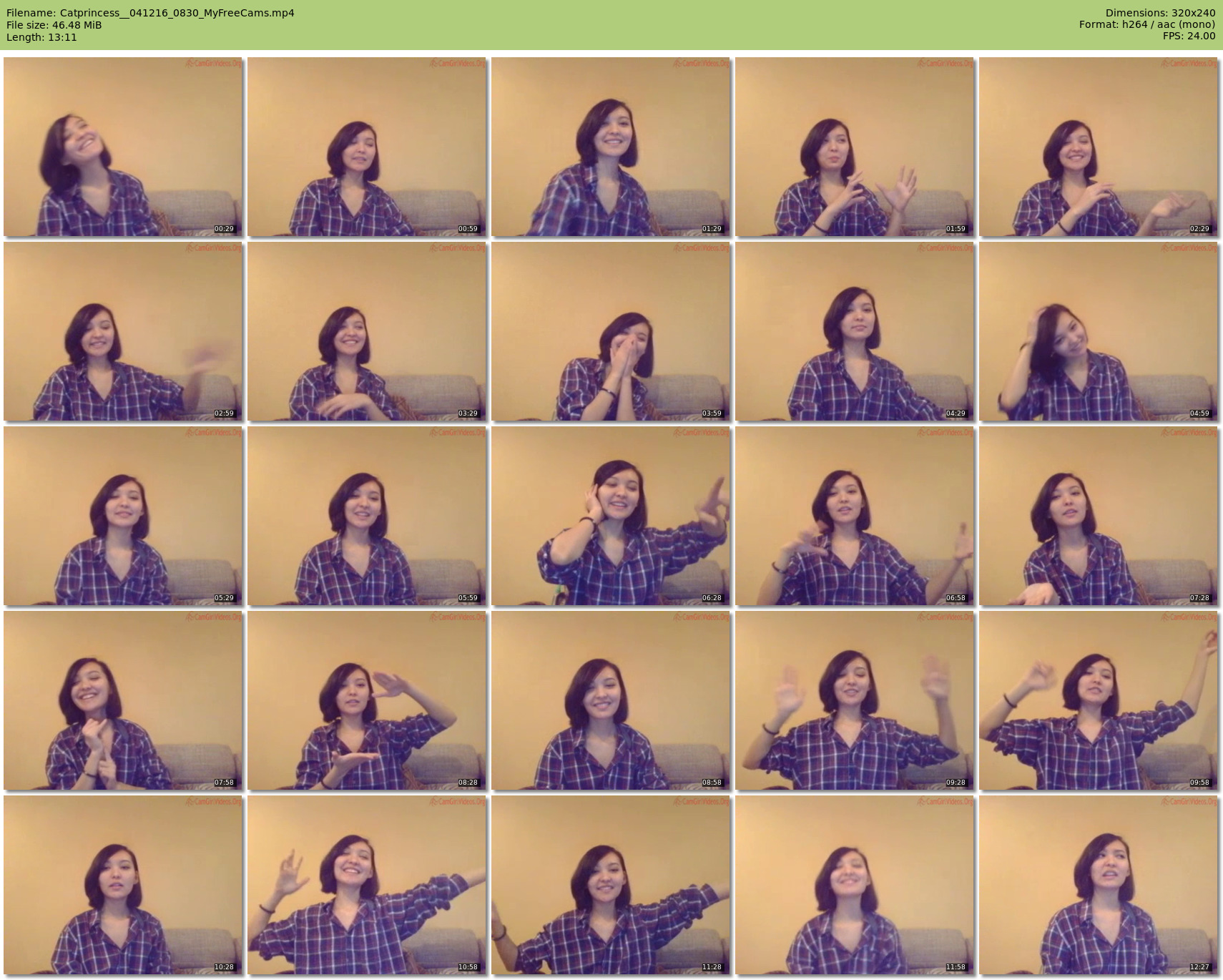Screen dimensions: 1223x980
Task: Select the FPS 24.00 label
Action: [1189, 36]
